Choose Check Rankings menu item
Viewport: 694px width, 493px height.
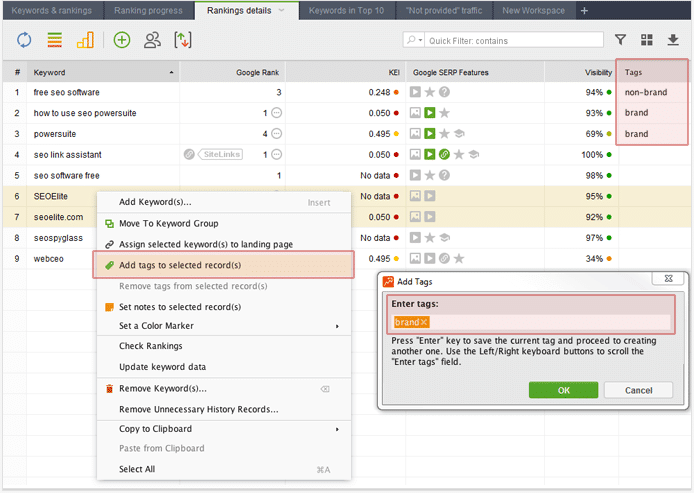(224, 346)
